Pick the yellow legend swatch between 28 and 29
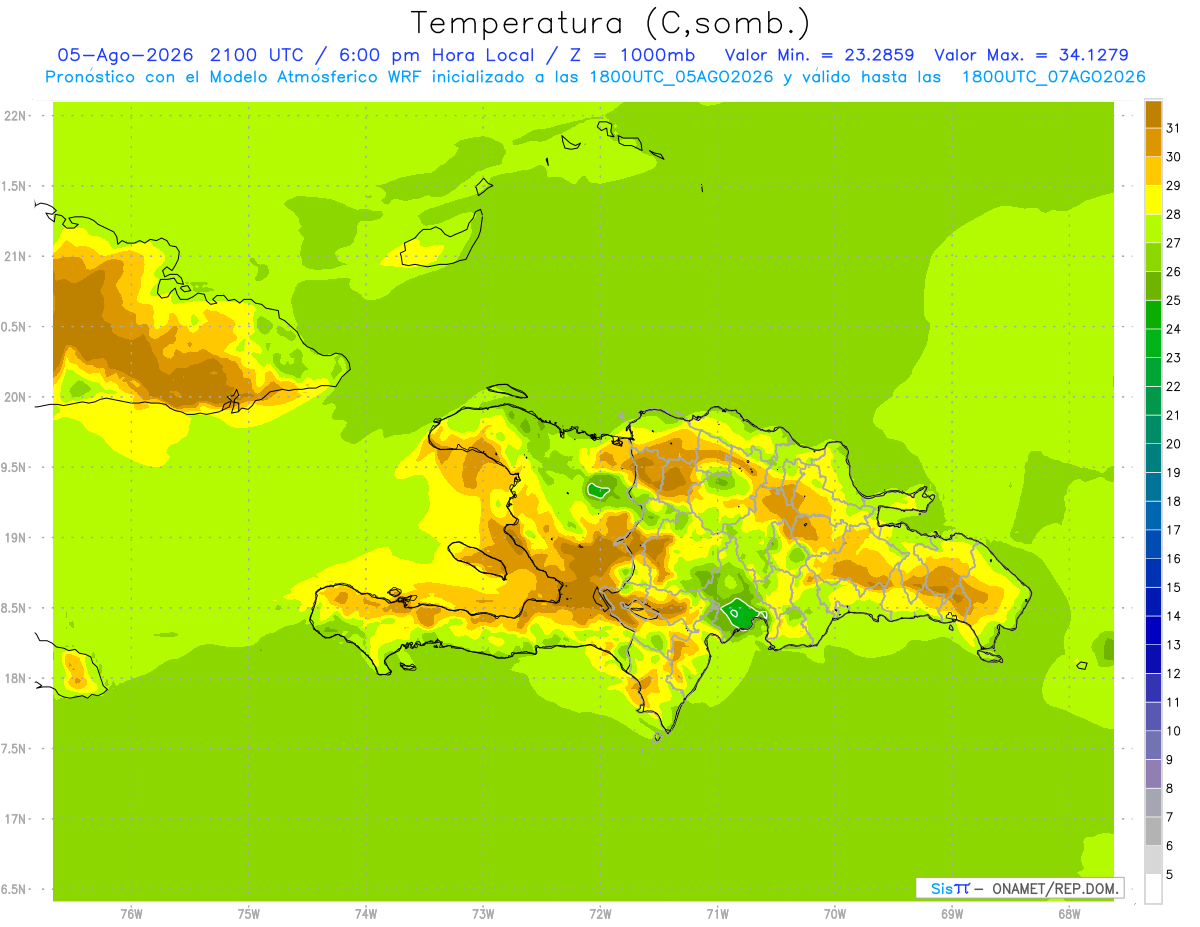Screen dimensions: 1200x927 (1153, 200)
